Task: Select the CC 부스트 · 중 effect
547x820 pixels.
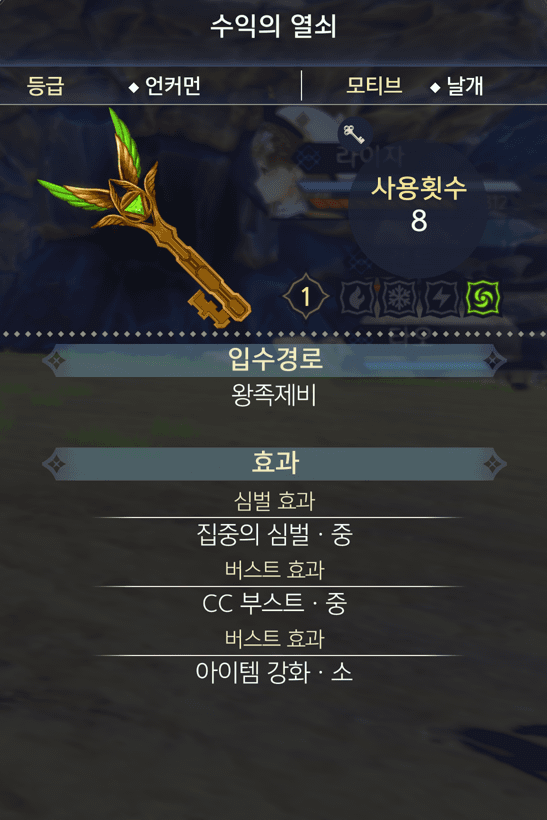Action: click(274, 603)
